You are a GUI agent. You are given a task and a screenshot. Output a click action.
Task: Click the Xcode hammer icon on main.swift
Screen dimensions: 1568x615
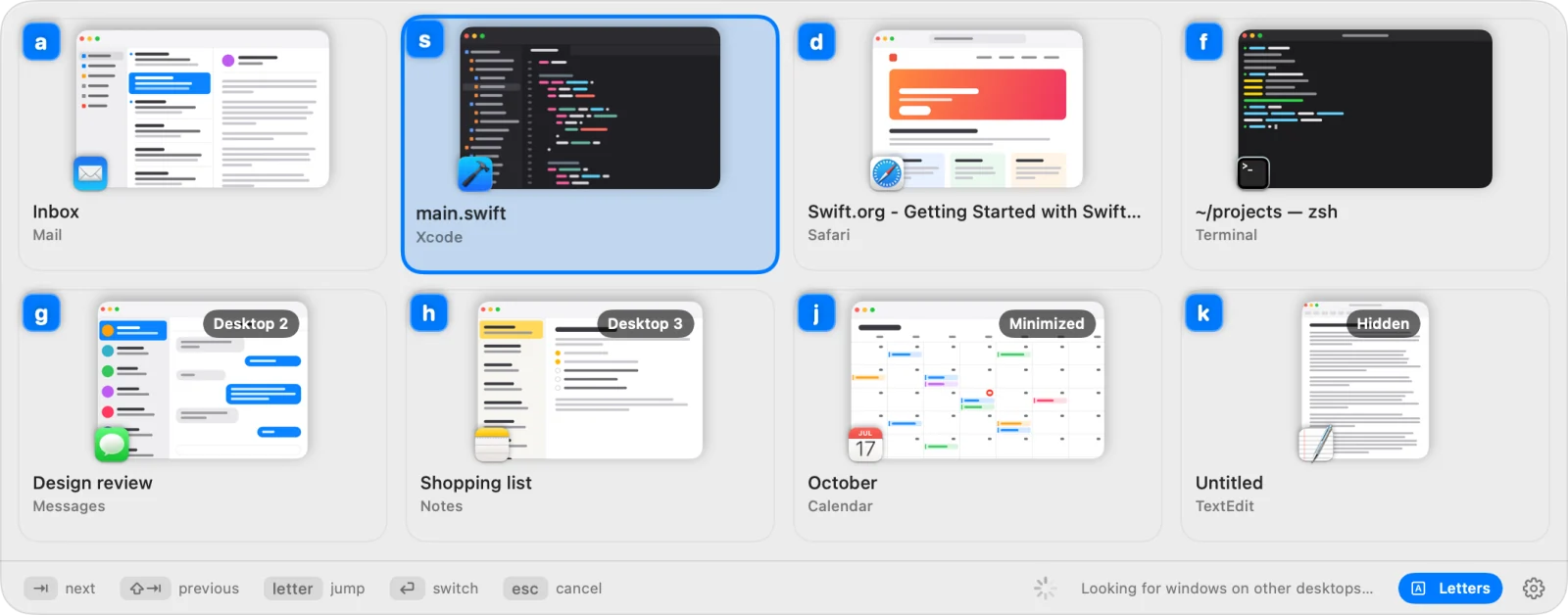tap(475, 173)
